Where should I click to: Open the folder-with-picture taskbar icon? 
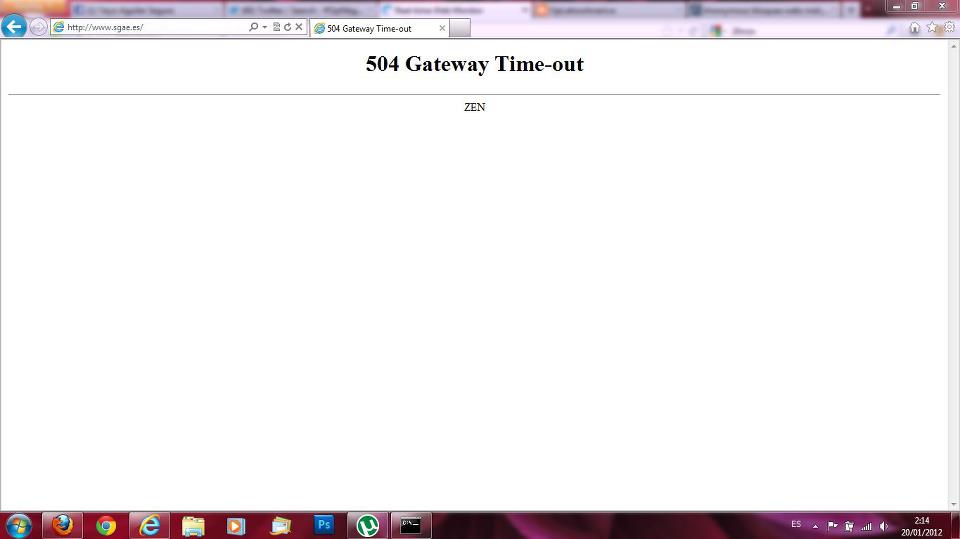click(280, 526)
